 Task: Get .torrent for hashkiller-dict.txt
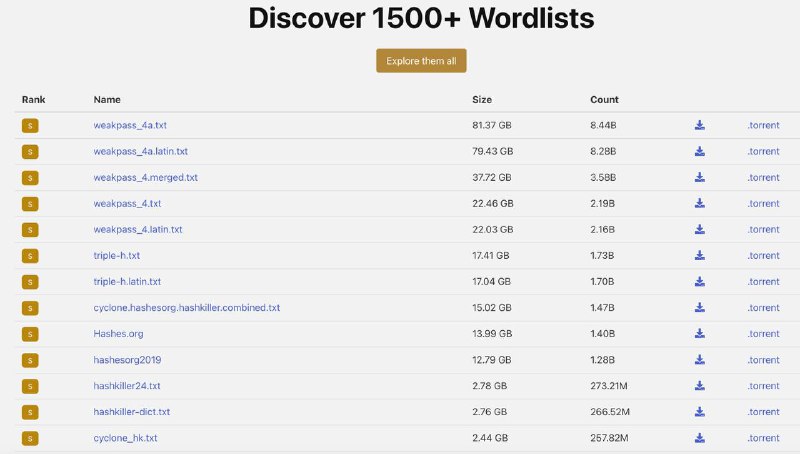pyautogui.click(x=763, y=412)
